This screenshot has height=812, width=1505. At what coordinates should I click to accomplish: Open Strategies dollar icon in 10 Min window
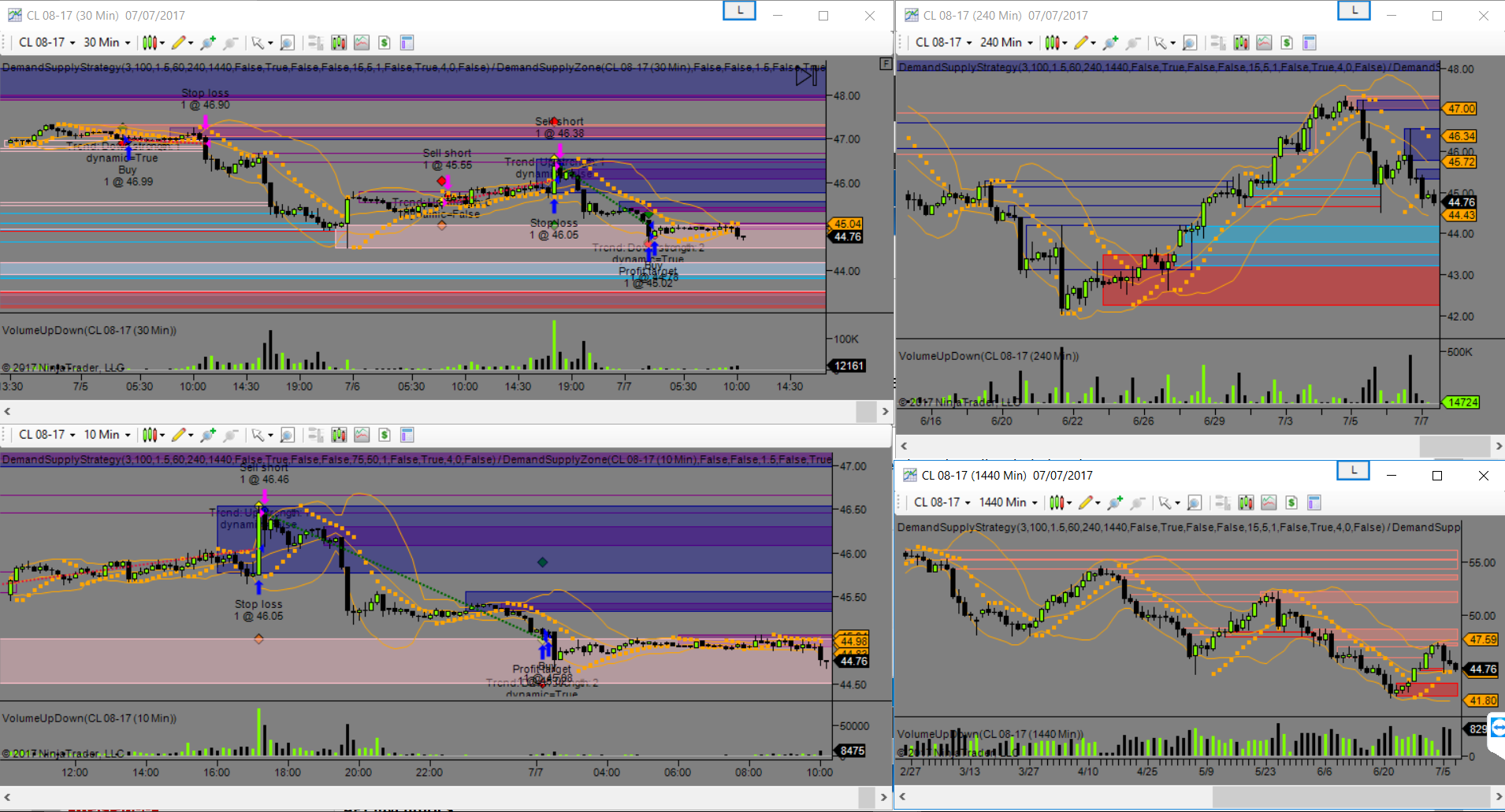click(x=385, y=435)
